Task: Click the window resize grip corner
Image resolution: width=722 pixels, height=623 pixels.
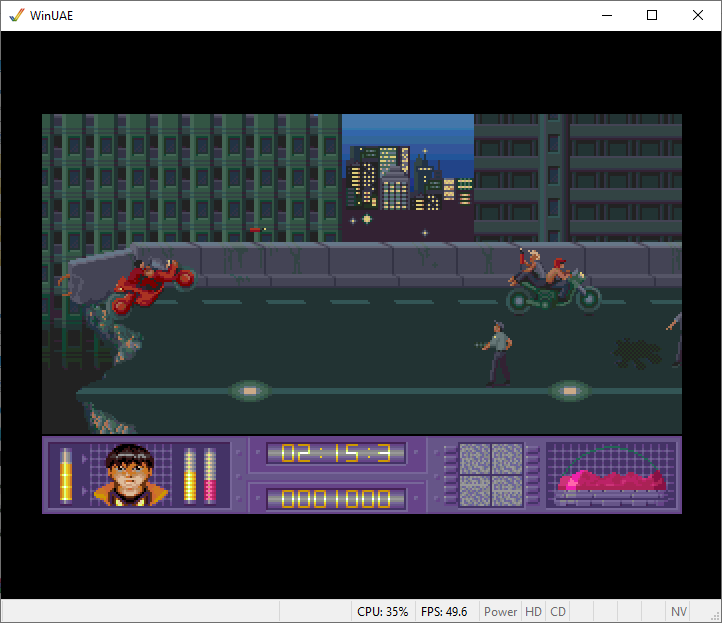Action: pyautogui.click(x=716, y=617)
